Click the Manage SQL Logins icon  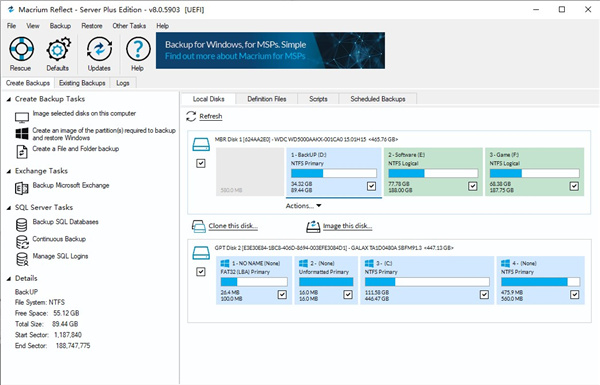[x=22, y=259]
